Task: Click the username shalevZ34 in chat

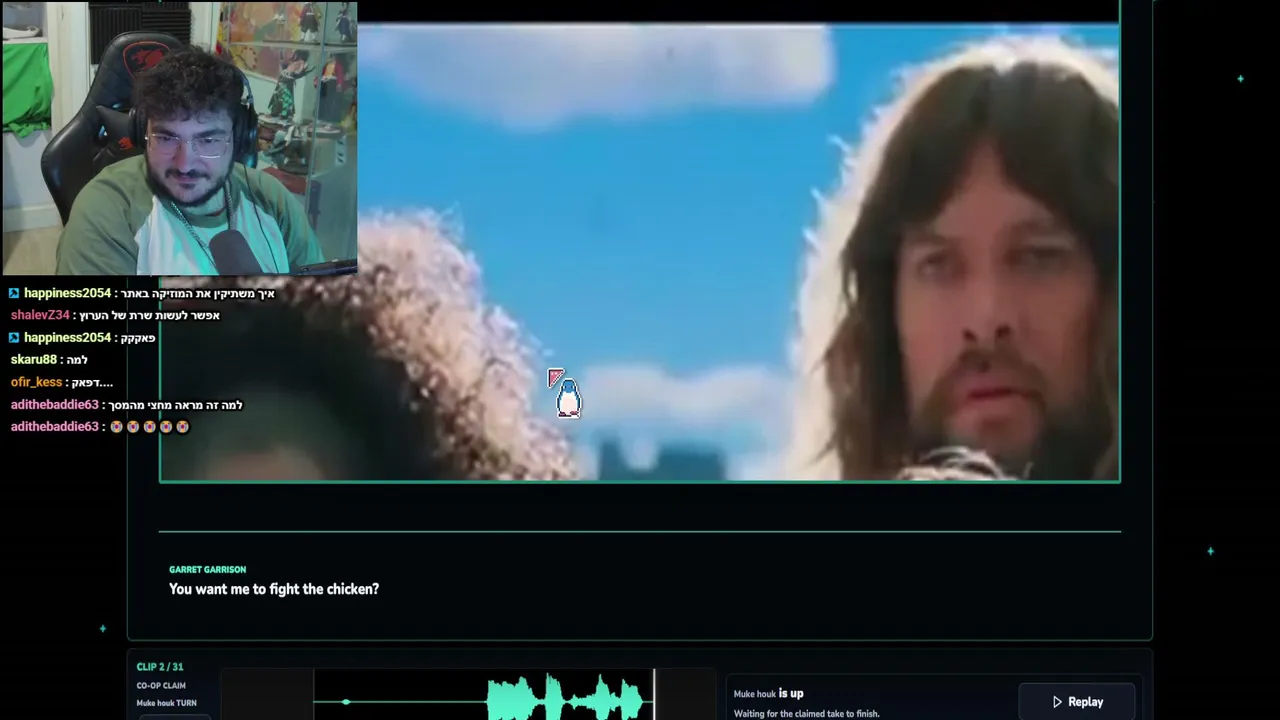Action: tap(40, 315)
